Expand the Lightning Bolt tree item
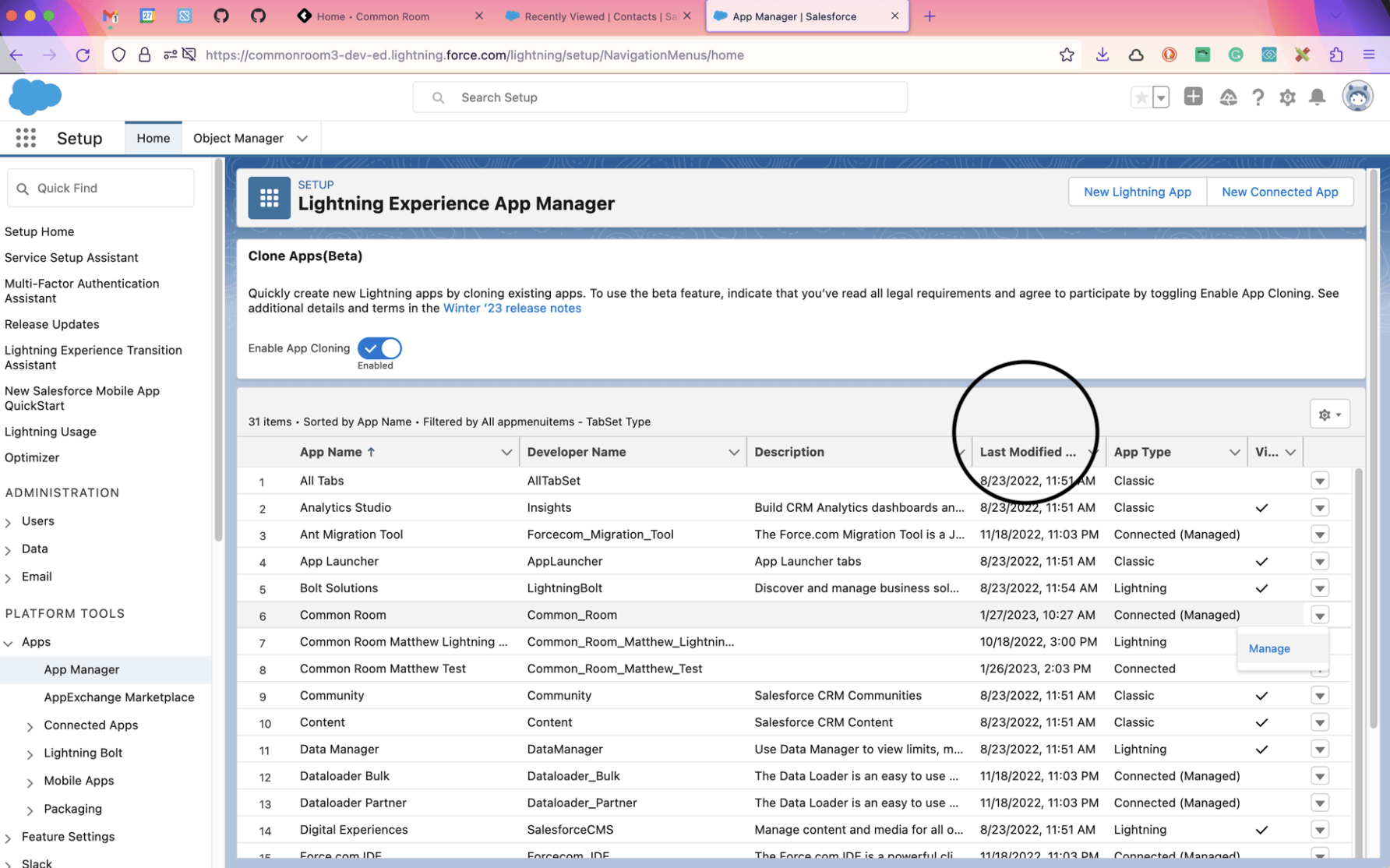1390x868 pixels. click(30, 754)
